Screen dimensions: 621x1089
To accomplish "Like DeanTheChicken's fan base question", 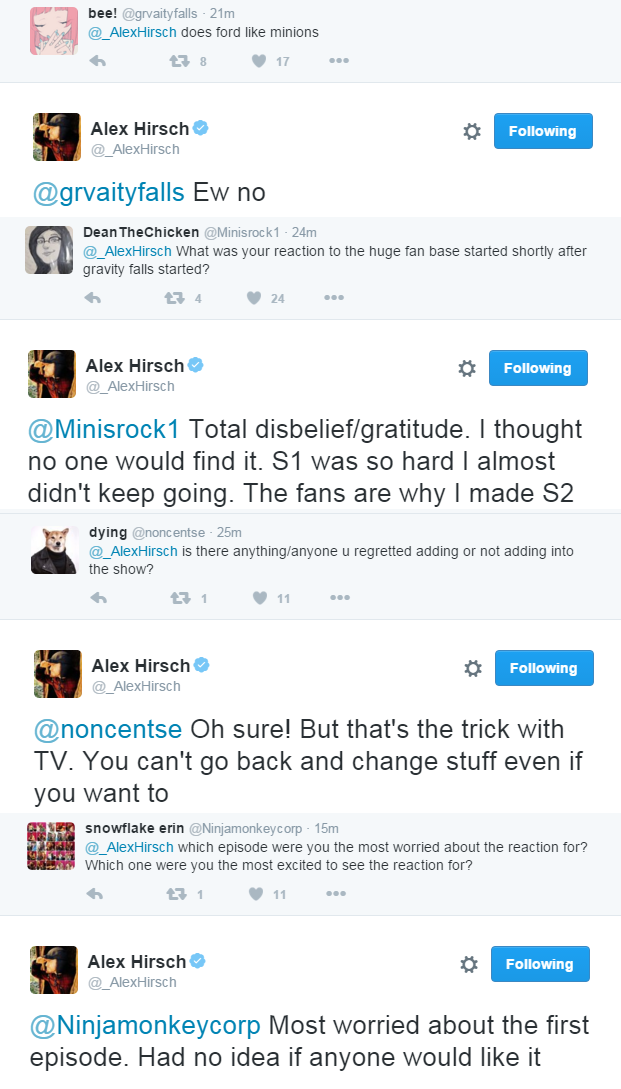I will pos(255,298).
